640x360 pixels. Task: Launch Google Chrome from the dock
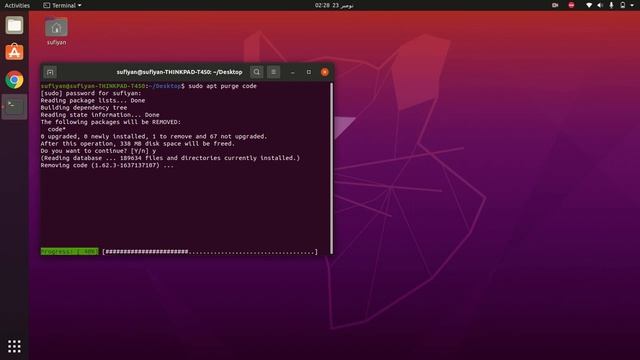tap(14, 80)
